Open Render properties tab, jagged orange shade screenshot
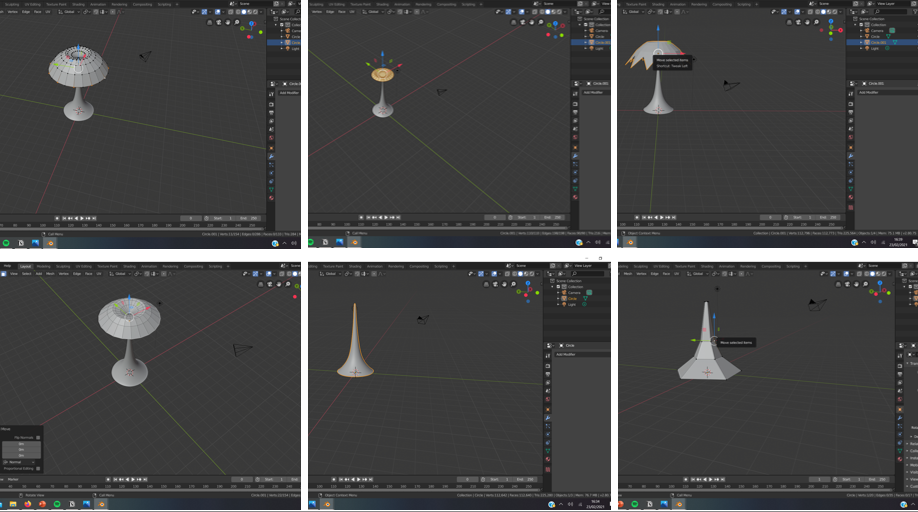 click(851, 104)
